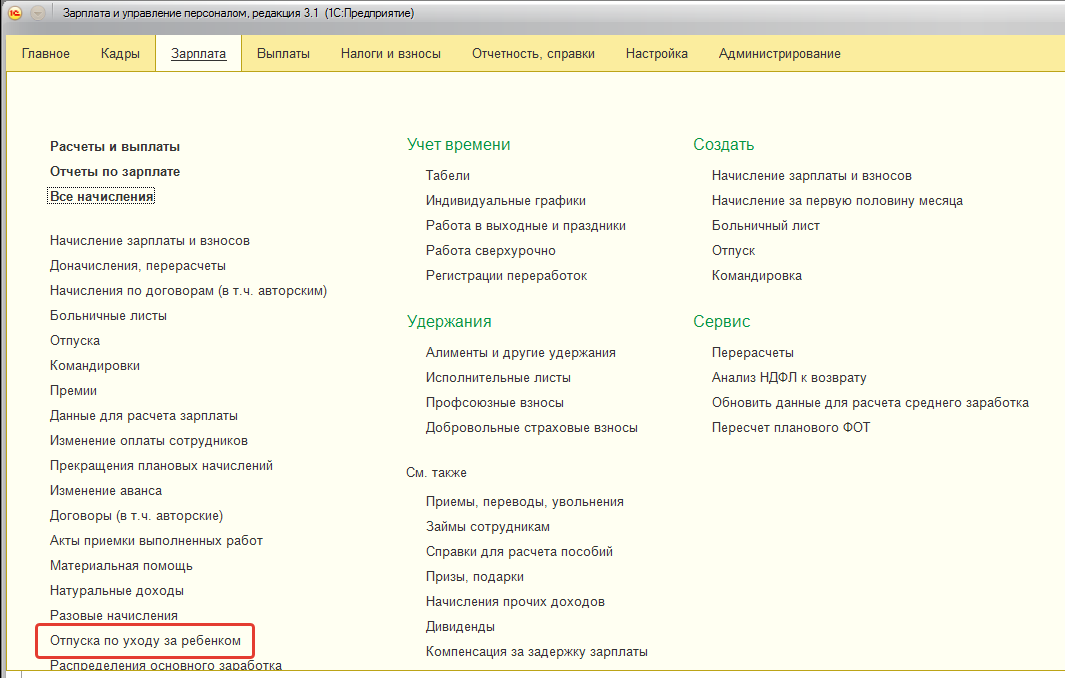Screen dimensions: 1065x678
Task: Open Займы сотрудникам
Action: [488, 527]
